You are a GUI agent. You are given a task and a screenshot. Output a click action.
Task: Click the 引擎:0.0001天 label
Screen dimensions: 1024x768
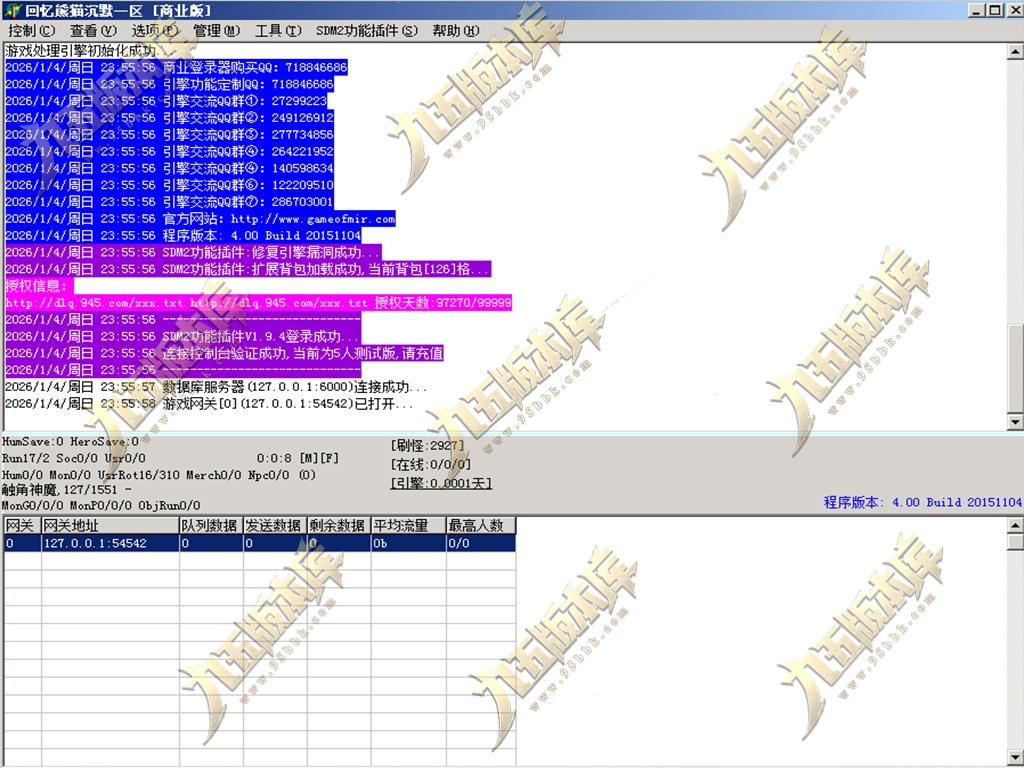[x=441, y=483]
